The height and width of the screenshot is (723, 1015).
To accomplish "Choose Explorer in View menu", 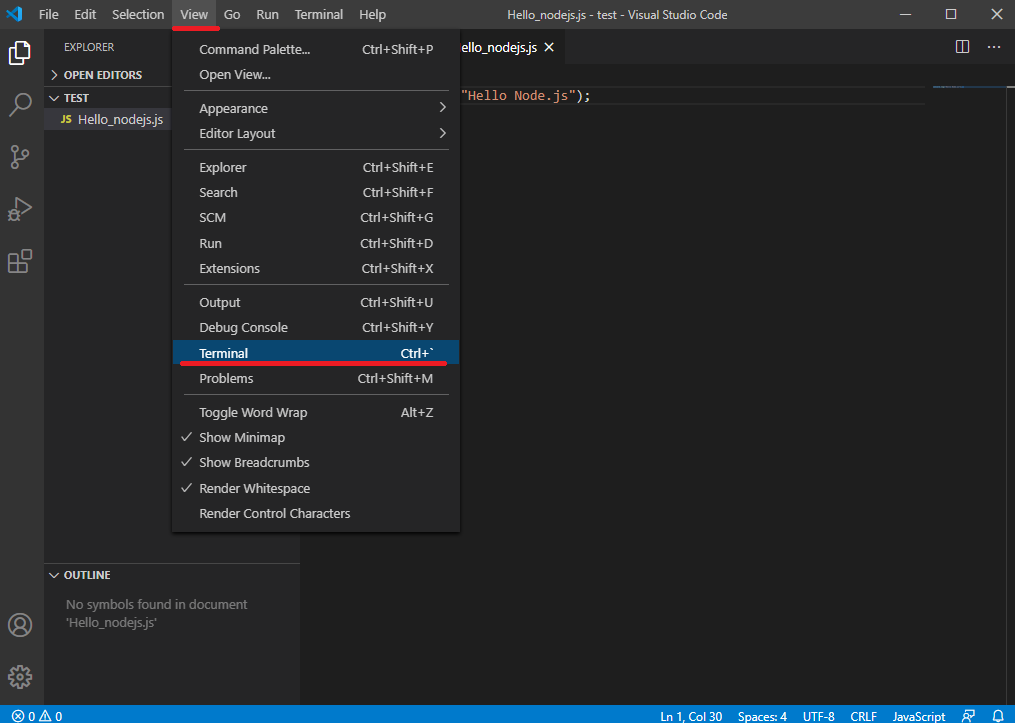I will 316,167.
